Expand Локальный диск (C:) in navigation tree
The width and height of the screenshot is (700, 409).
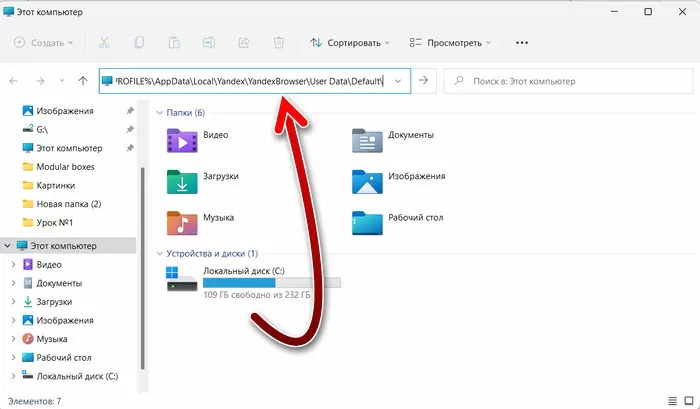pos(13,376)
